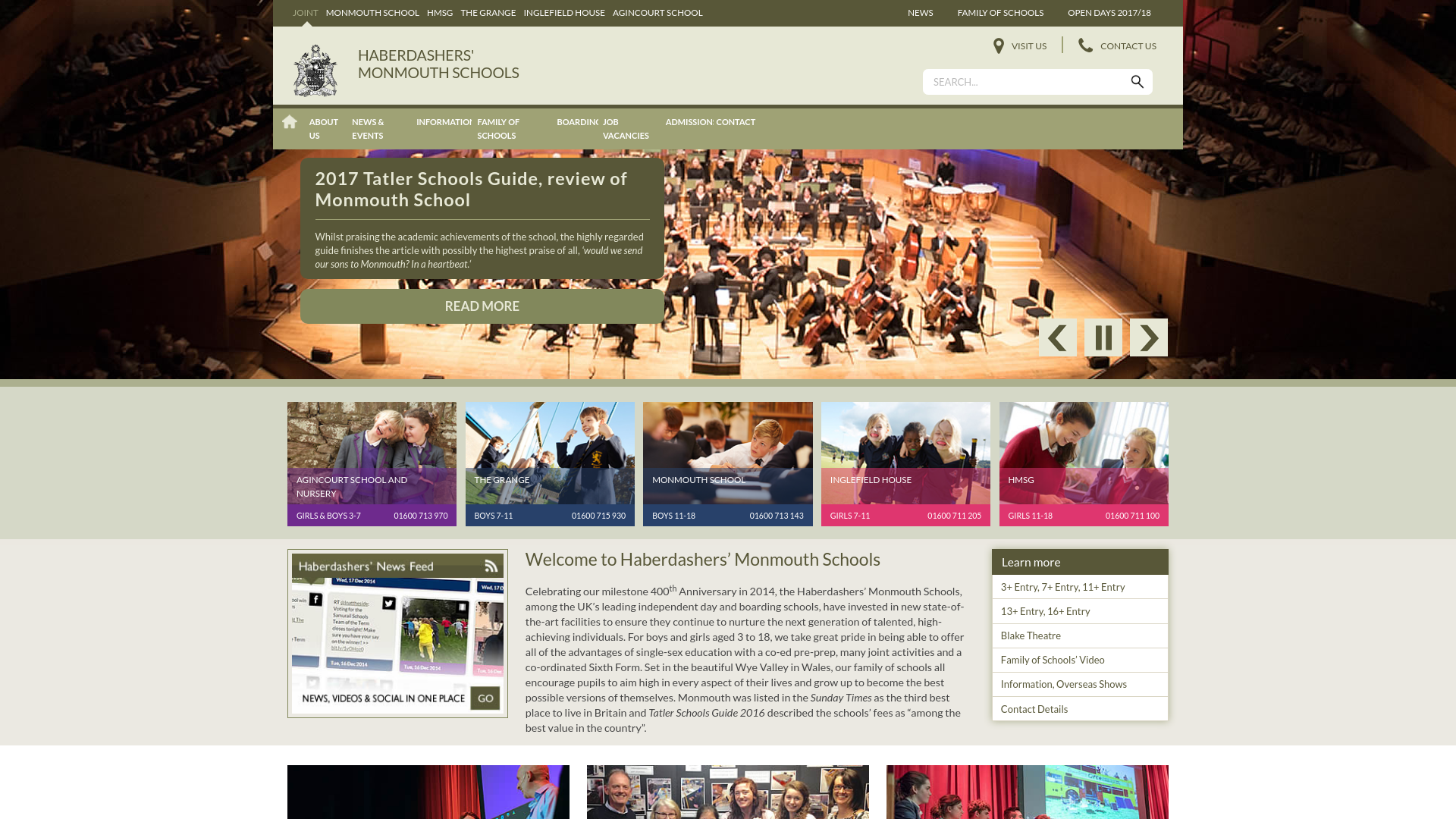
Task: Click phone number 01600 713 970
Action: click(421, 516)
